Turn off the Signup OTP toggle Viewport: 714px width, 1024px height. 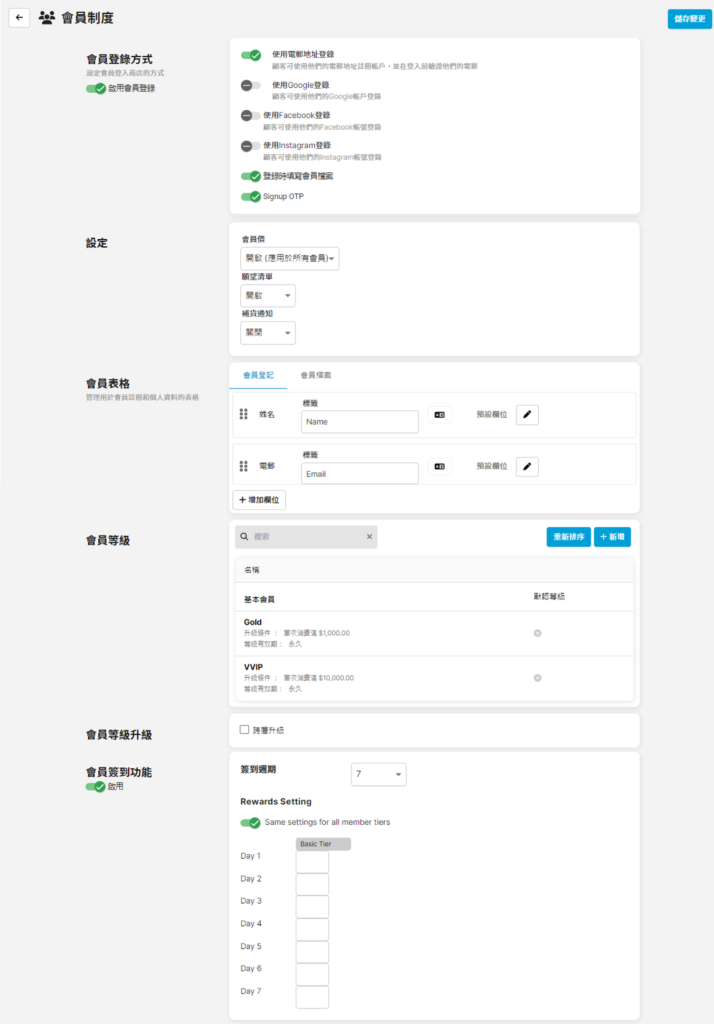coord(251,197)
